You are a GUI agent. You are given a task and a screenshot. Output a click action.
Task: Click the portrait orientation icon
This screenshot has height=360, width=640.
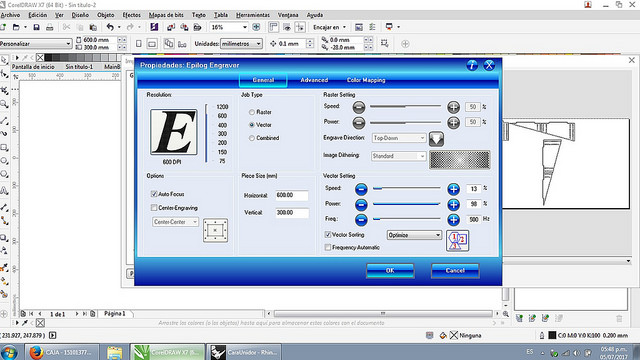pos(139,44)
